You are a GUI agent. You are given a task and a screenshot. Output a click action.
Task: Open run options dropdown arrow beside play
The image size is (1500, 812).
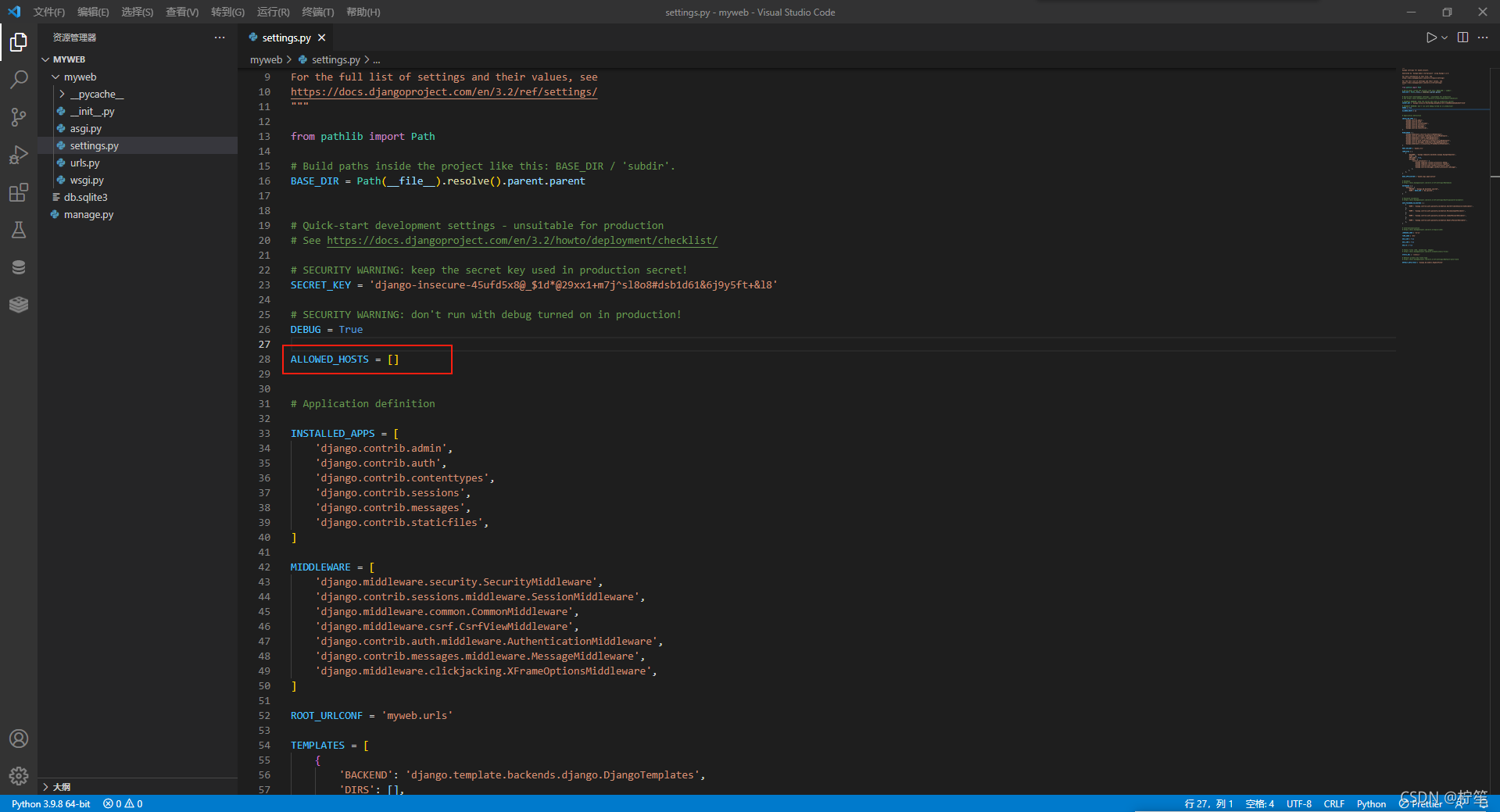(x=1445, y=38)
